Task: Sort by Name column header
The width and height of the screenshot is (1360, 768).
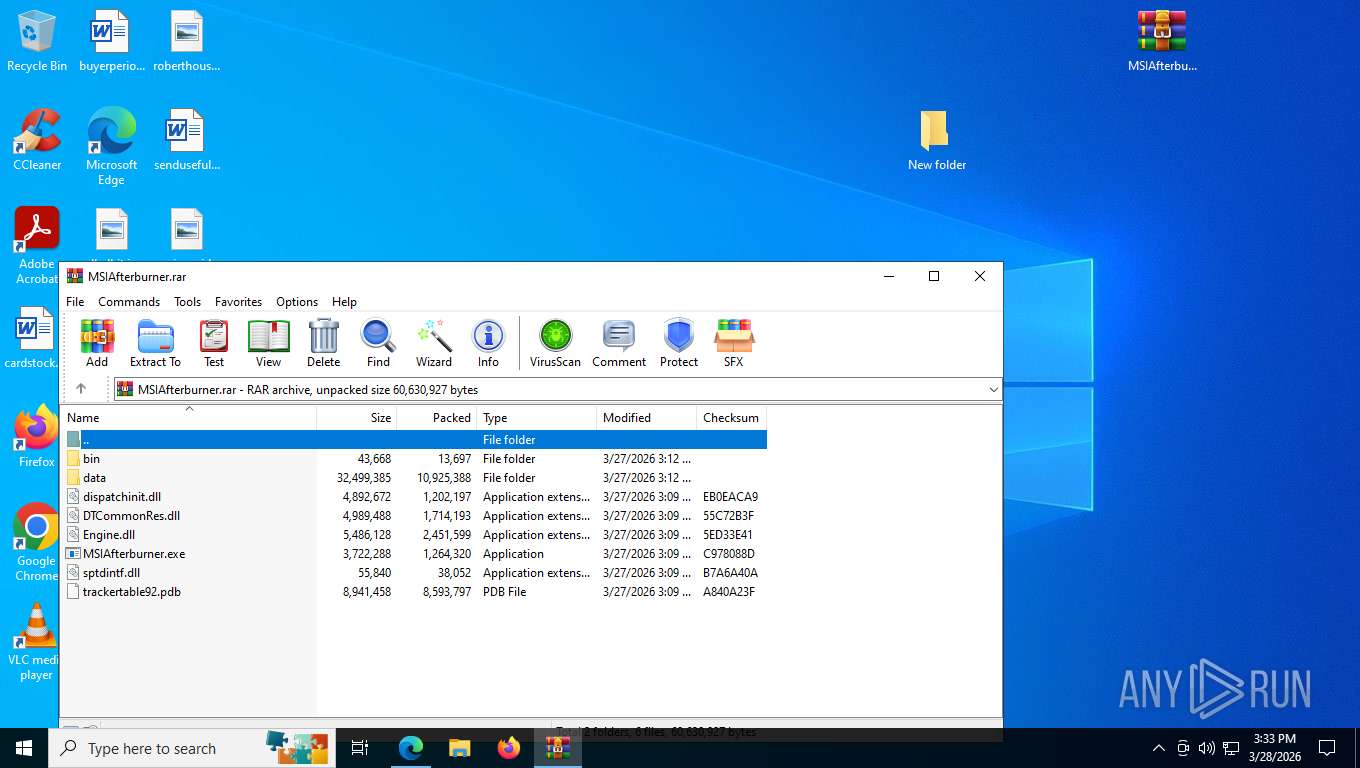Action: click(189, 418)
